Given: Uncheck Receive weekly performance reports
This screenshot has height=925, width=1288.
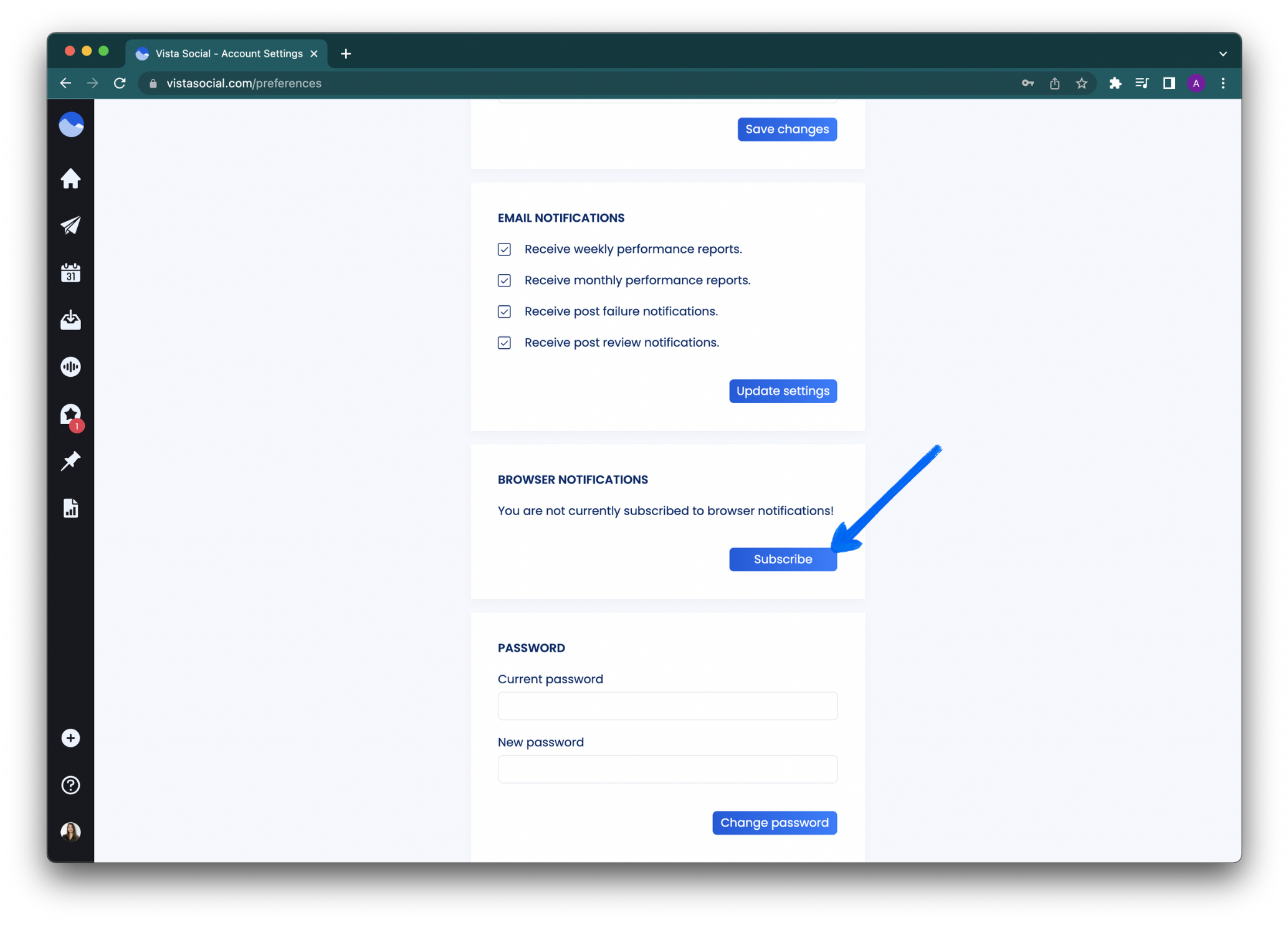Looking at the screenshot, I should coord(504,249).
